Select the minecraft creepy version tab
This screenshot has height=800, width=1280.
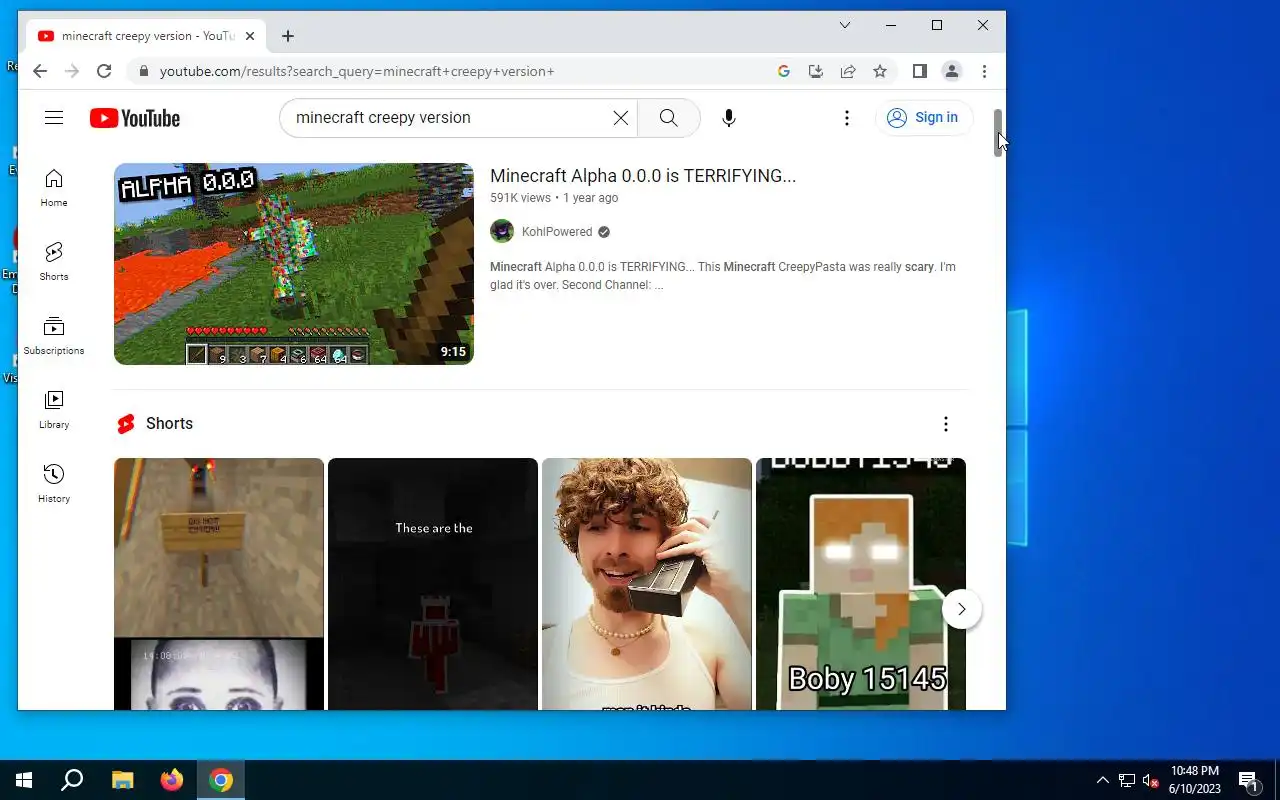146,36
